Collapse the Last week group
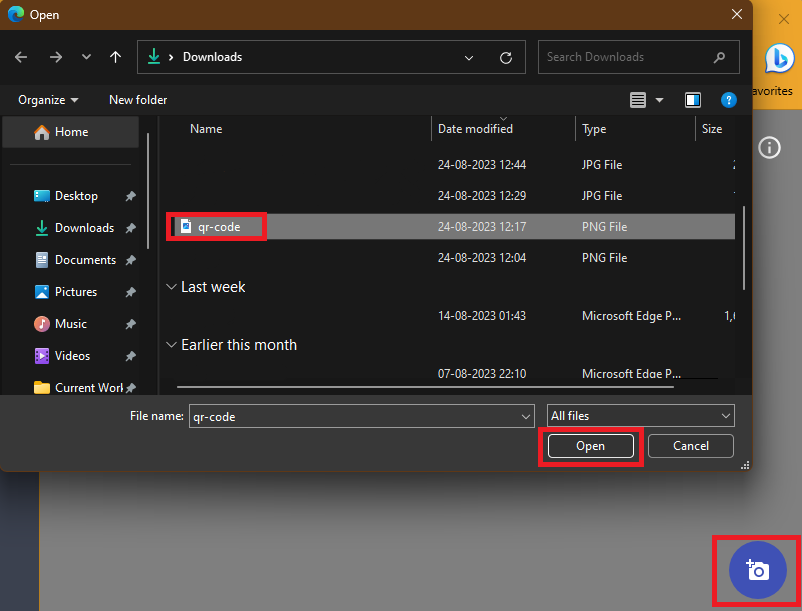The width and height of the screenshot is (802, 611). point(171,287)
